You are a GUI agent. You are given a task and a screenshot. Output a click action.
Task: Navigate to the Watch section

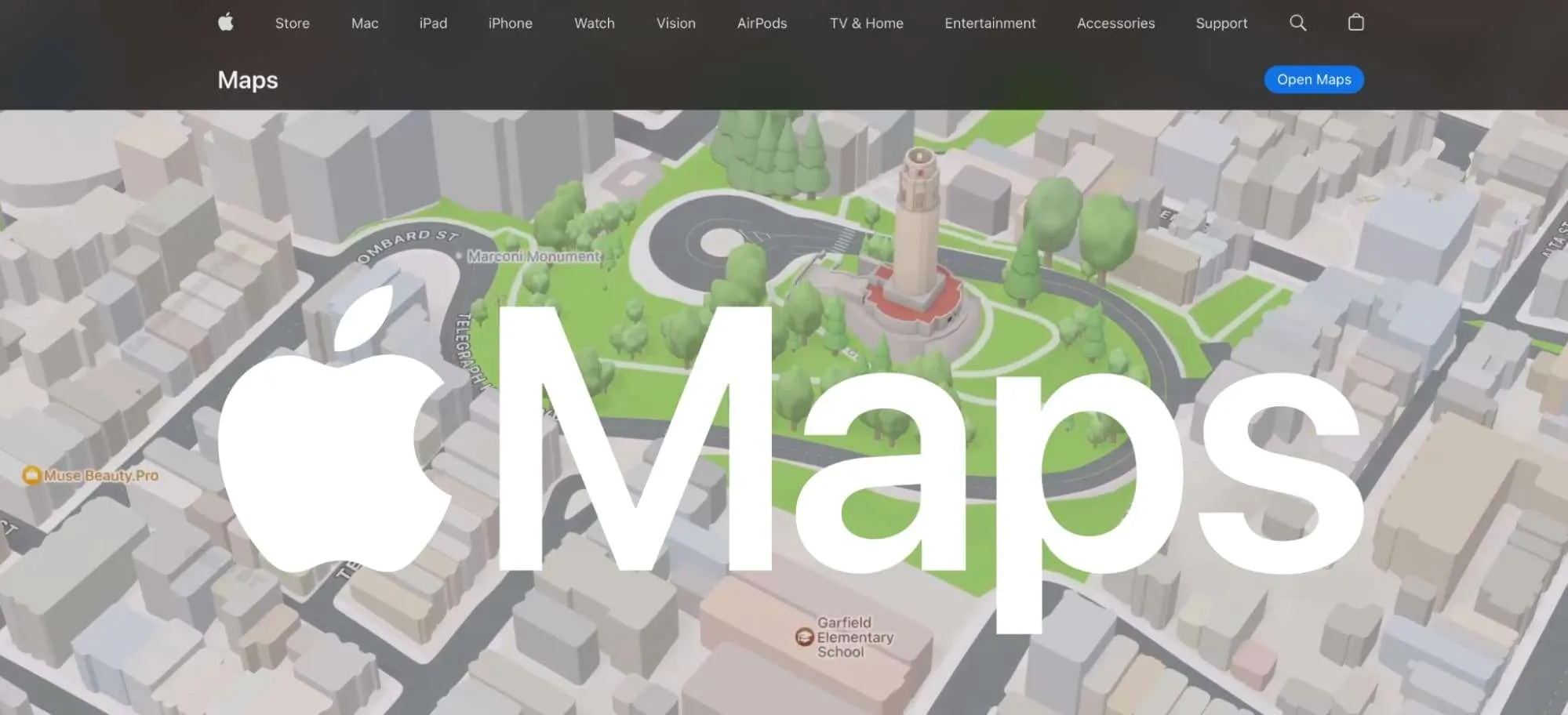tap(595, 24)
